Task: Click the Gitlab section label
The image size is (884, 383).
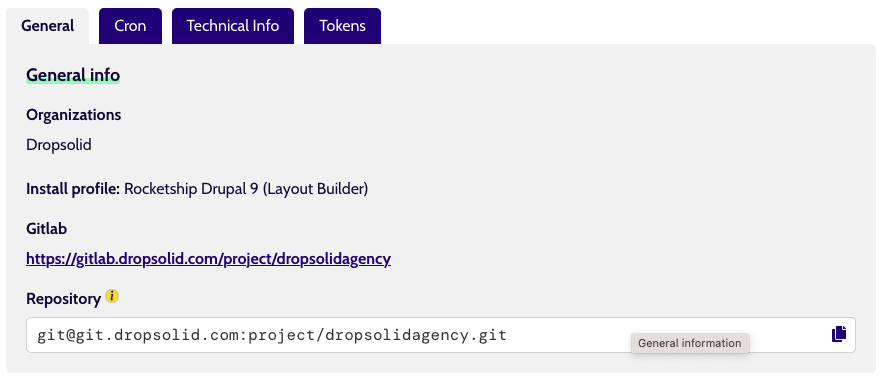Action: (x=46, y=228)
